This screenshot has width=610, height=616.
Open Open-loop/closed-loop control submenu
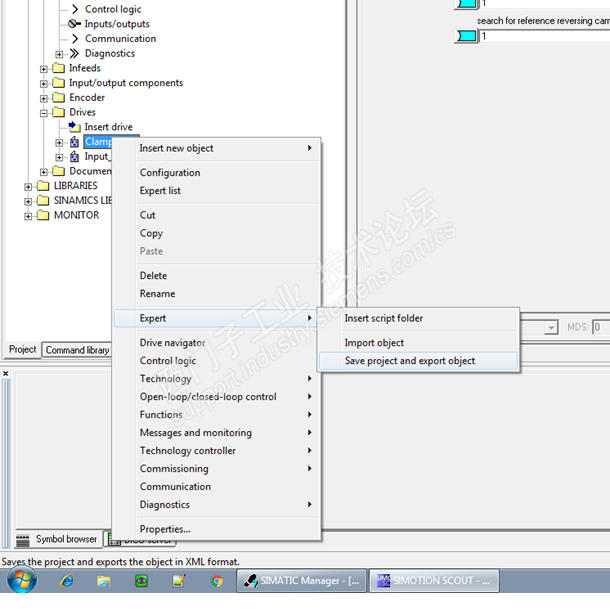pyautogui.click(x=217, y=397)
